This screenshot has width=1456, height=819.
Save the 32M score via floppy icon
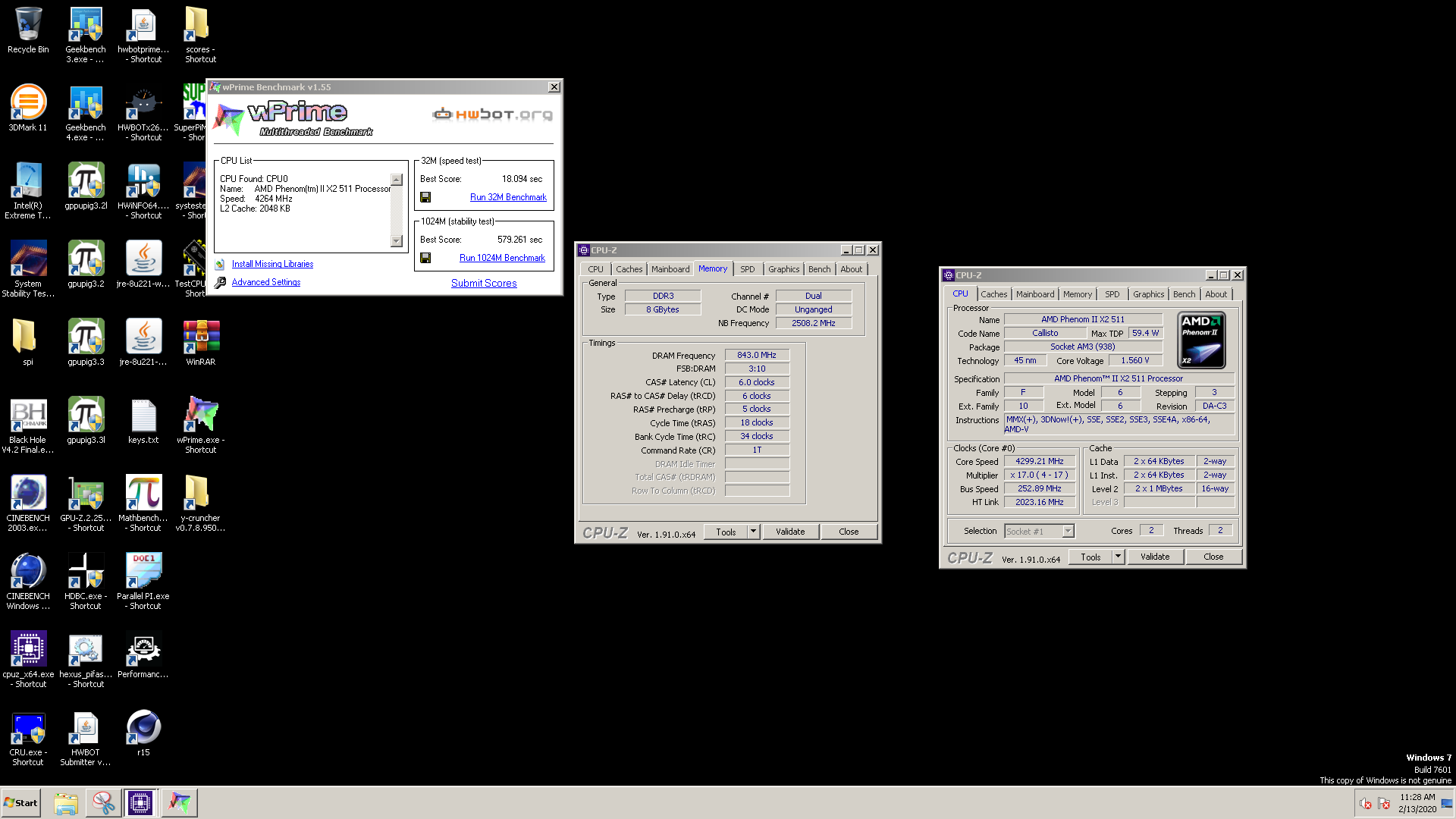point(425,197)
